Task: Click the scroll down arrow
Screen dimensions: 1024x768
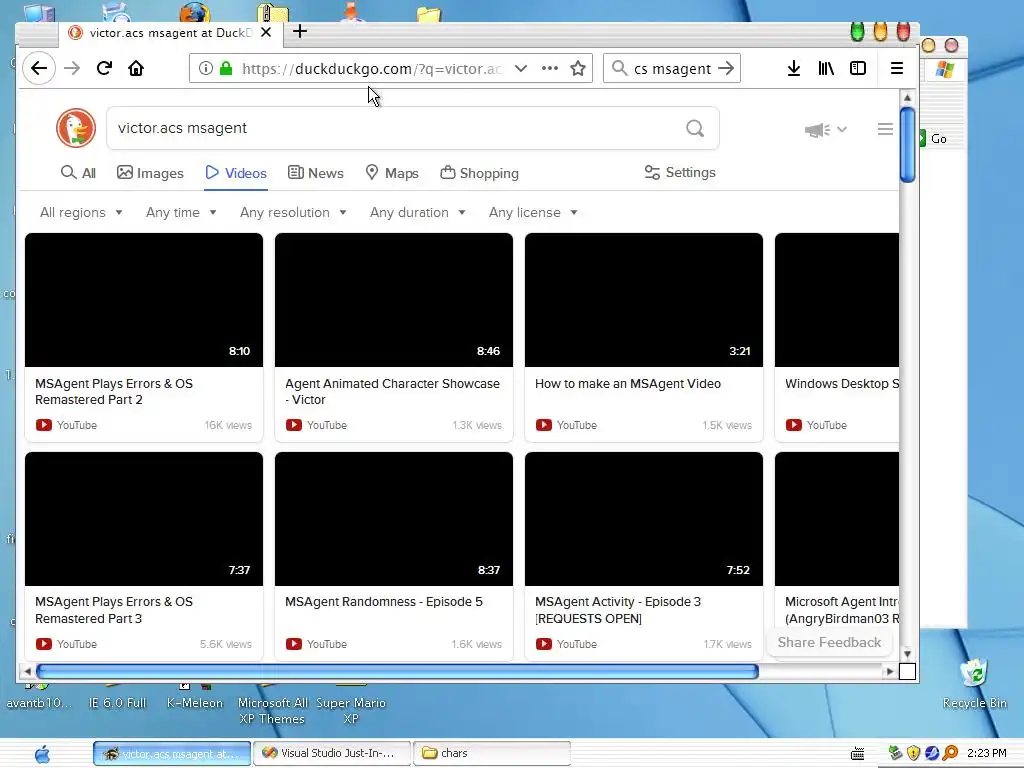Action: 907,654
